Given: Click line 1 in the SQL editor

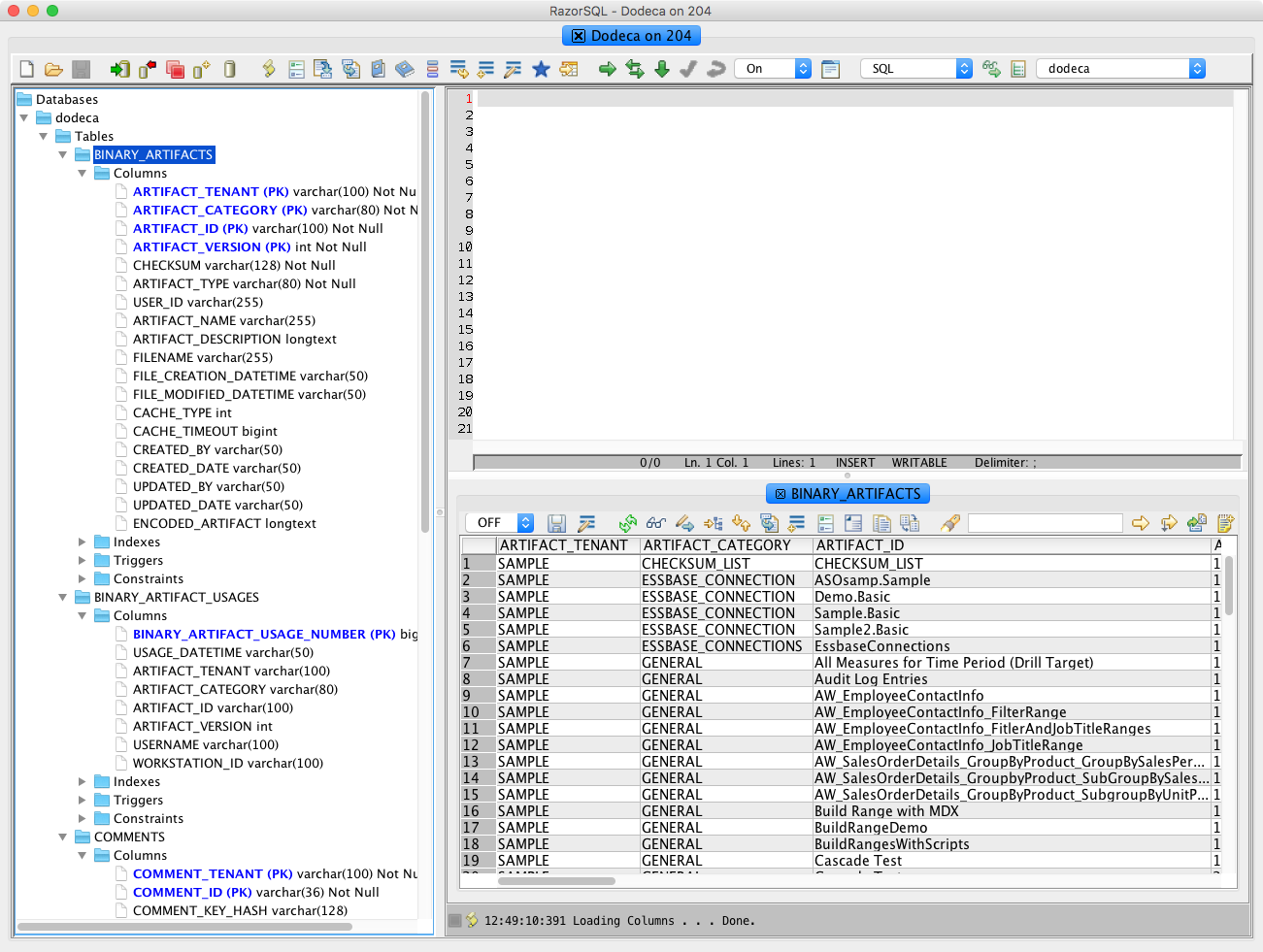Looking at the screenshot, I should (854, 99).
